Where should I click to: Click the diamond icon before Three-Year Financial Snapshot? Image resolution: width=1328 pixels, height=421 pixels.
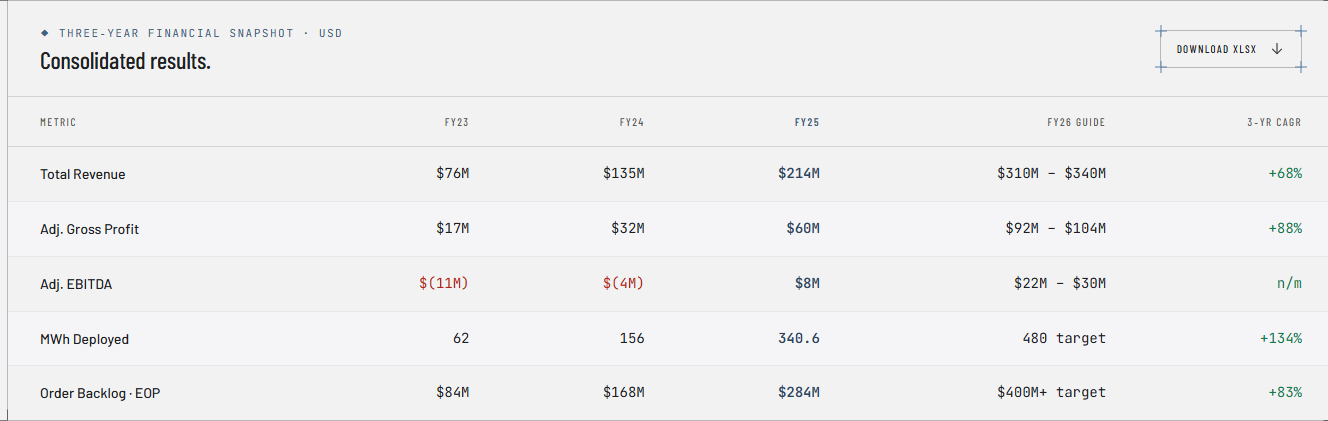pos(44,33)
